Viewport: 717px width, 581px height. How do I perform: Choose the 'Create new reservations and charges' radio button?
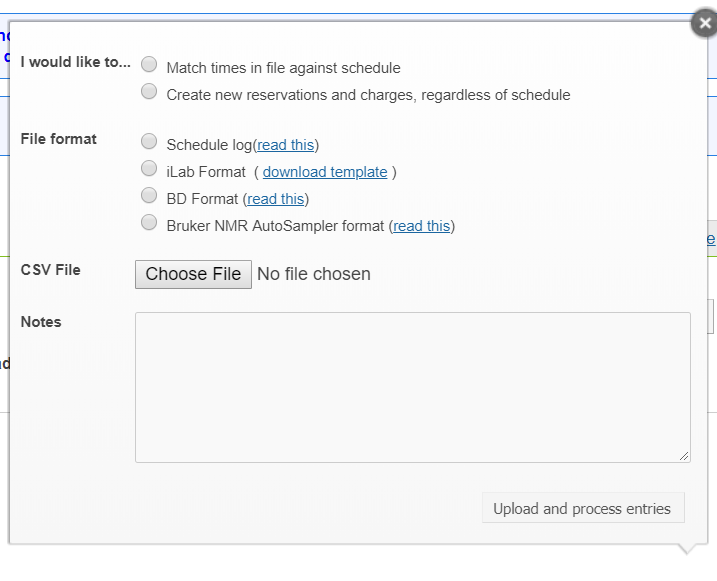click(x=149, y=92)
